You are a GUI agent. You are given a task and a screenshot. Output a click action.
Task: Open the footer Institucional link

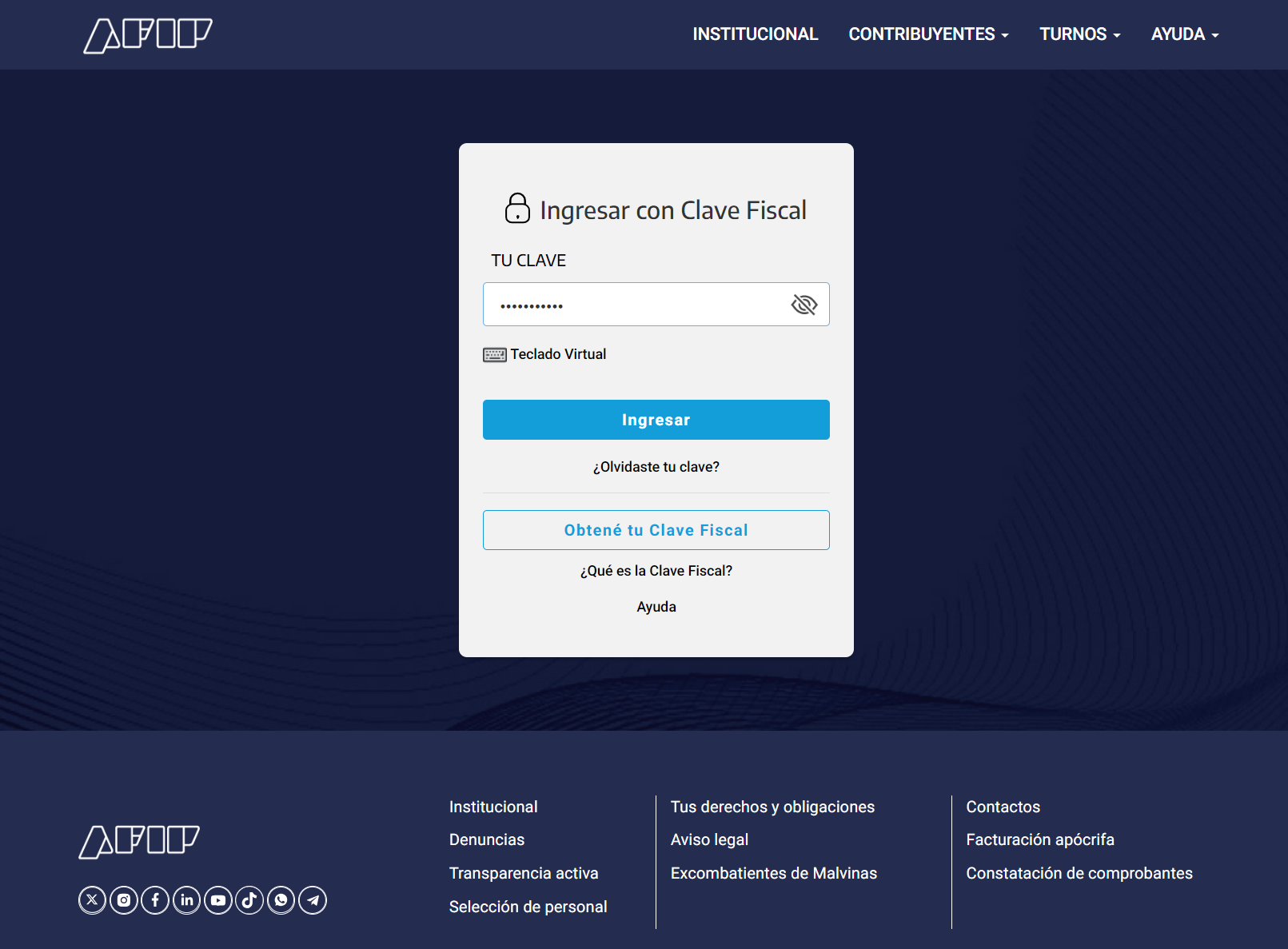[x=493, y=807]
